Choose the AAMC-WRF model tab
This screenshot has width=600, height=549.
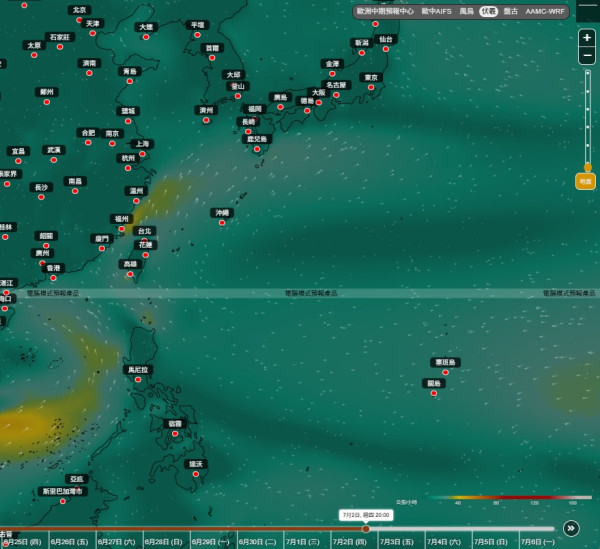pyautogui.click(x=545, y=11)
